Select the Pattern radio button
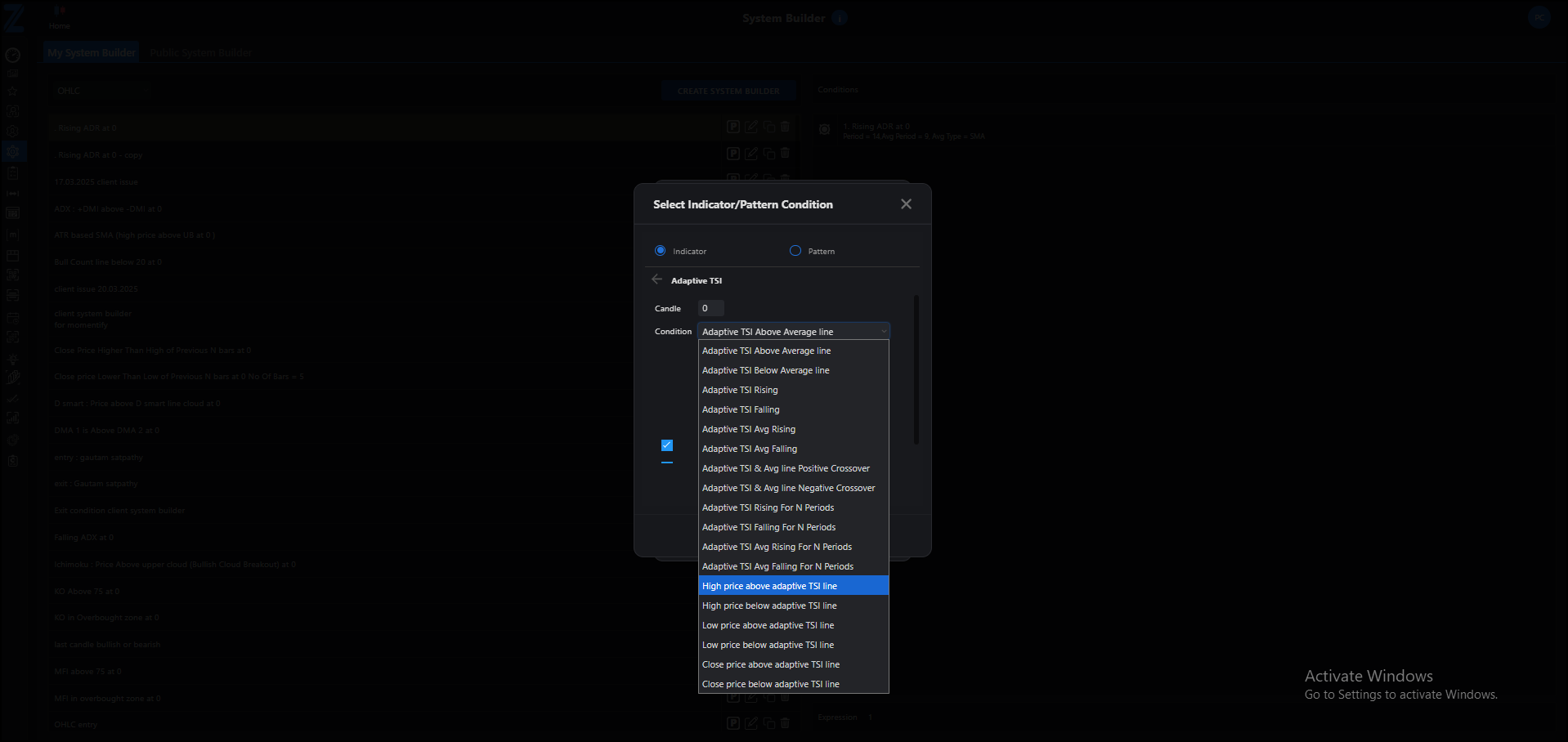 pos(795,251)
